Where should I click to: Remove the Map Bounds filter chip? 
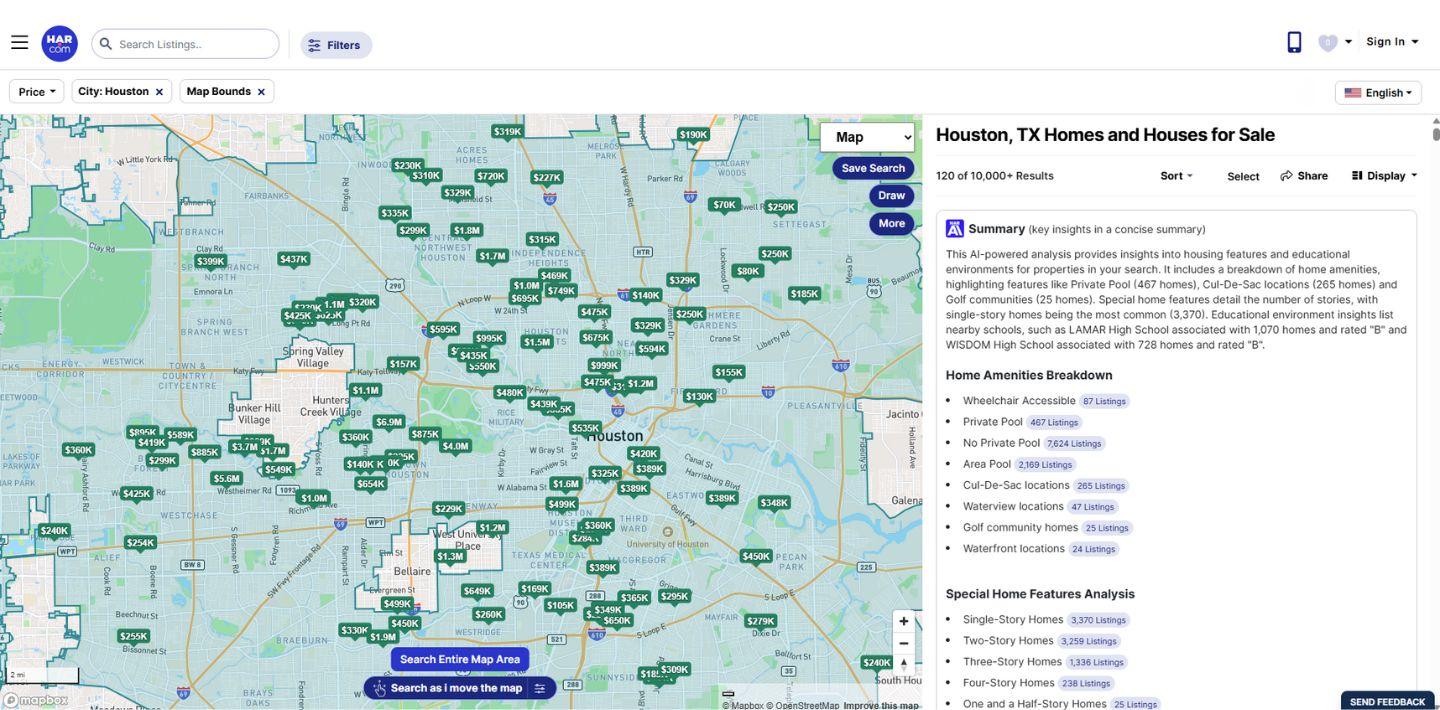point(261,92)
